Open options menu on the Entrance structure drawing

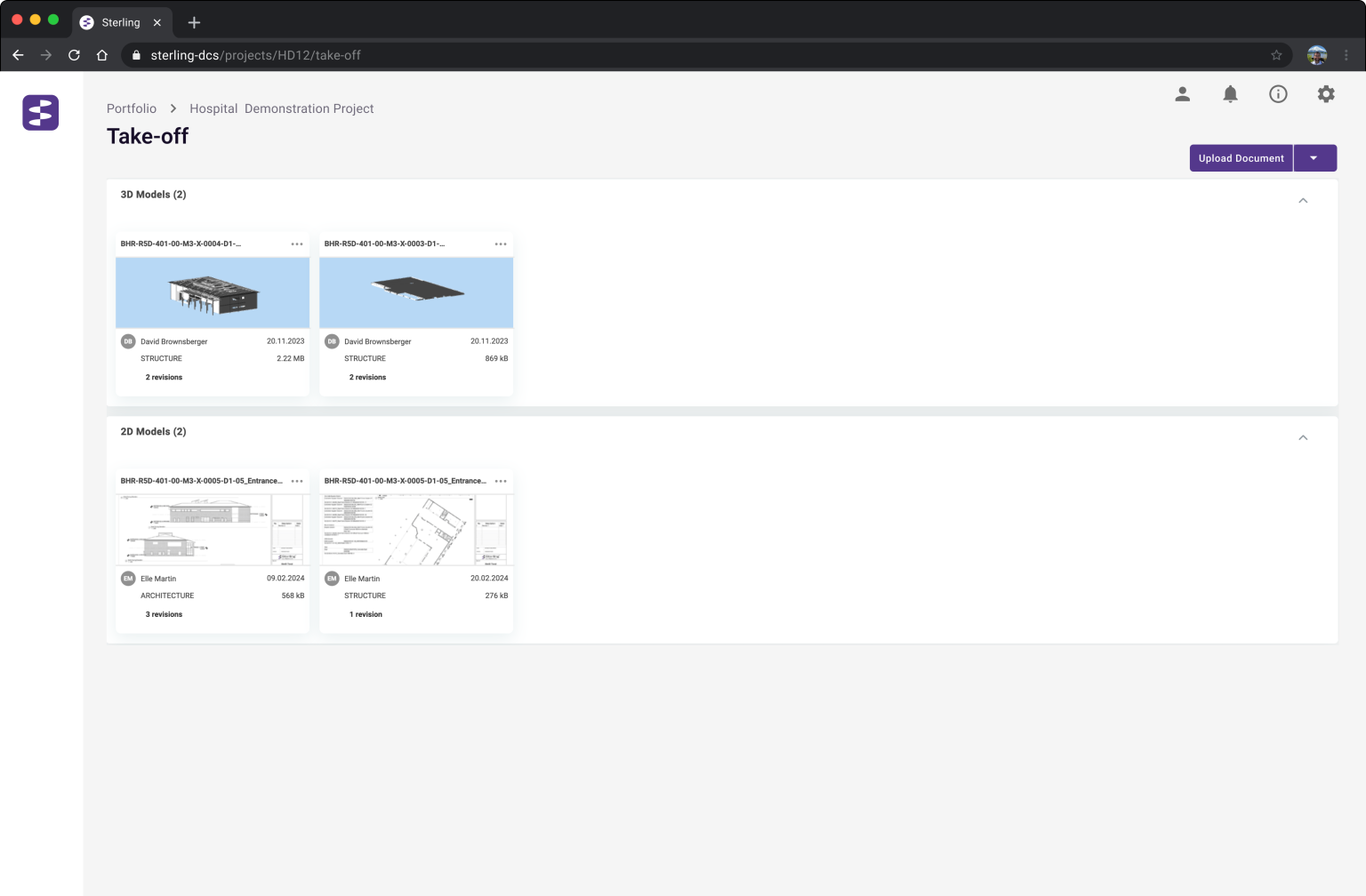click(x=501, y=480)
